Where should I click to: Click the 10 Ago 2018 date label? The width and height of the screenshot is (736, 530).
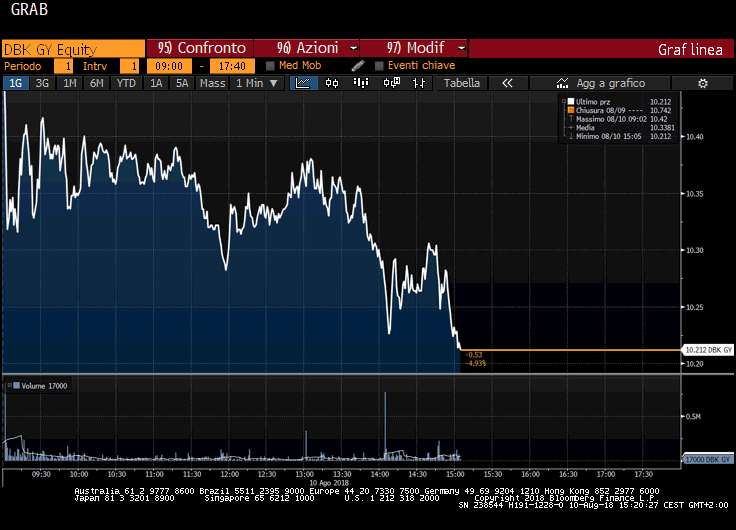[x=329, y=483]
